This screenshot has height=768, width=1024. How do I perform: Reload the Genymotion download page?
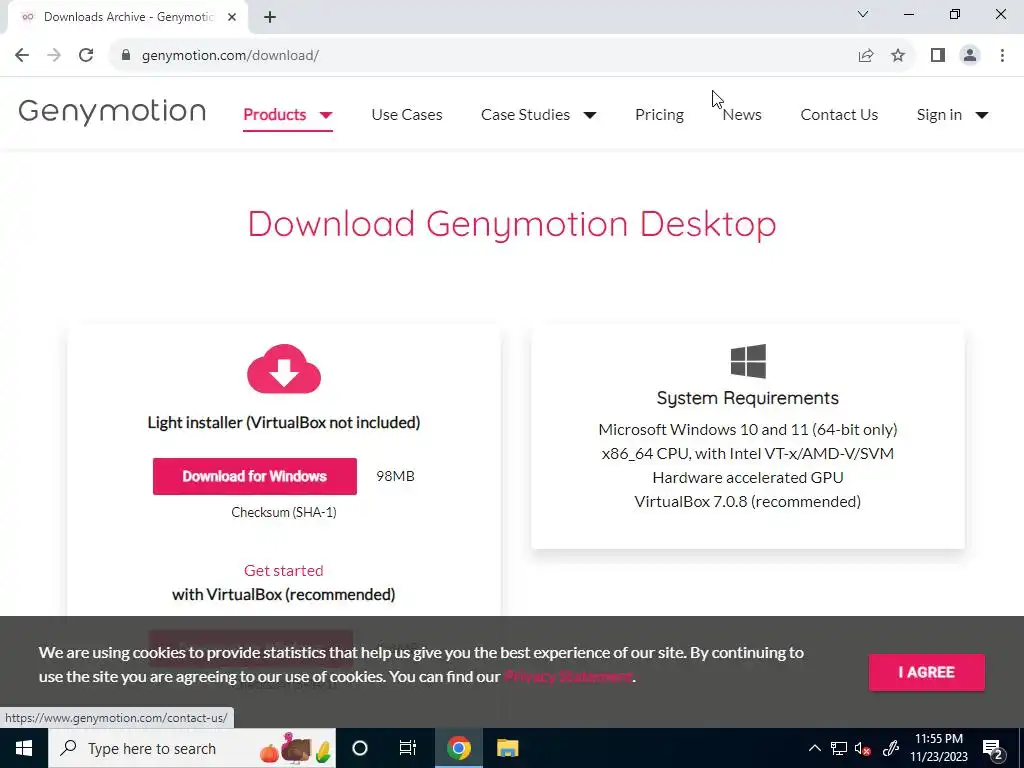86,55
